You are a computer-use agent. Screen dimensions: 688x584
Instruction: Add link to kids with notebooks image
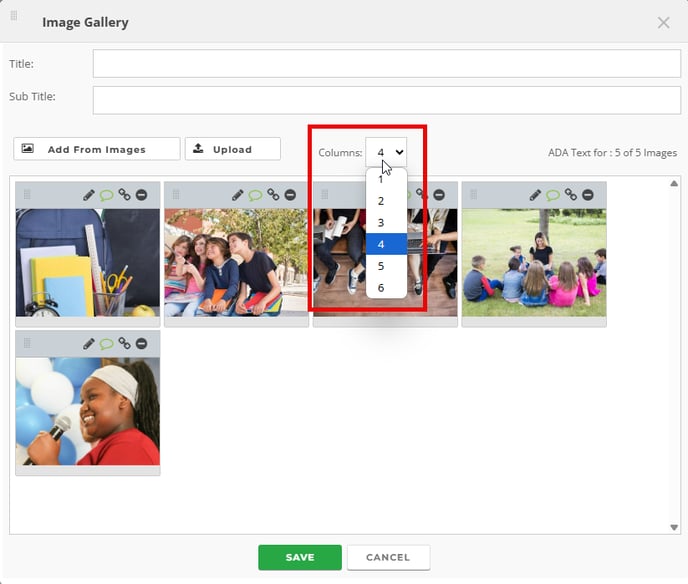tap(273, 194)
